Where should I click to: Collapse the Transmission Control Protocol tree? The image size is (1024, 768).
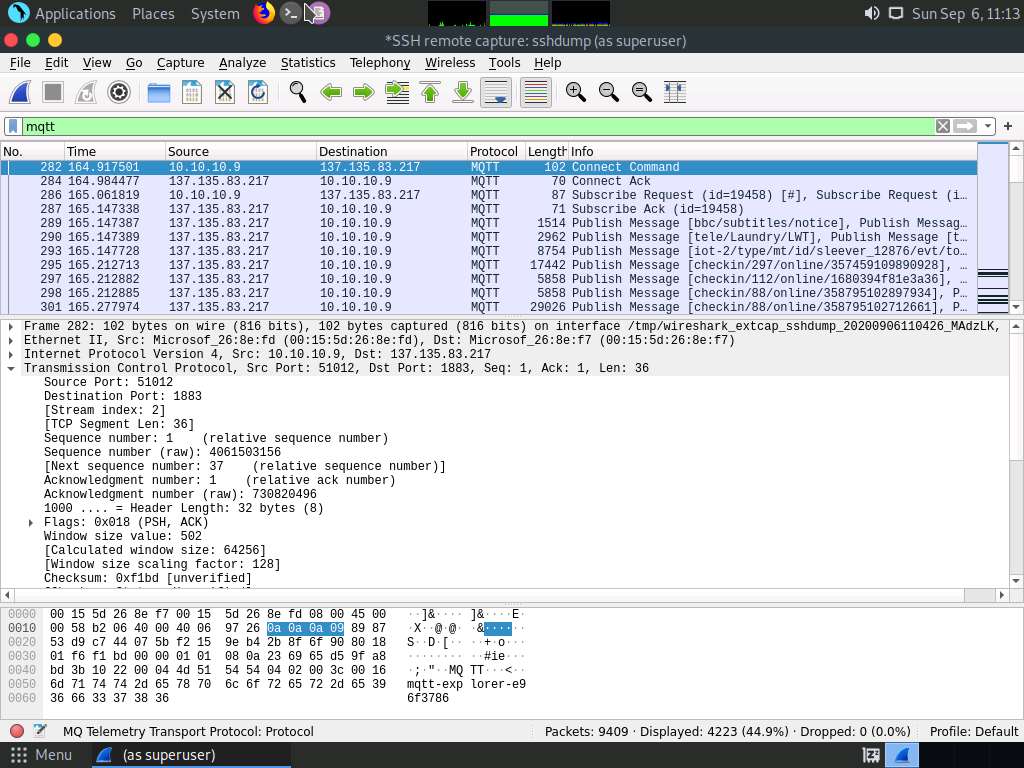(x=9, y=368)
